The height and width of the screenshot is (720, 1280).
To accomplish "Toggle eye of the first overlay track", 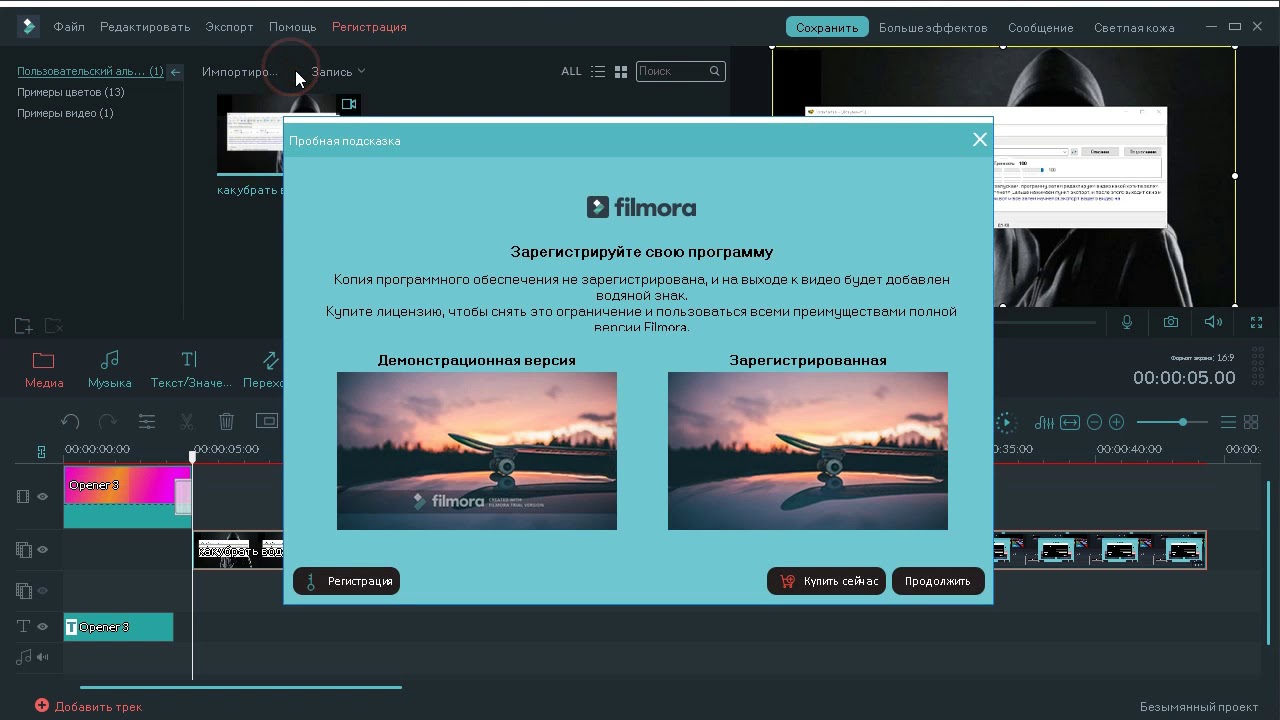I will (43, 550).
